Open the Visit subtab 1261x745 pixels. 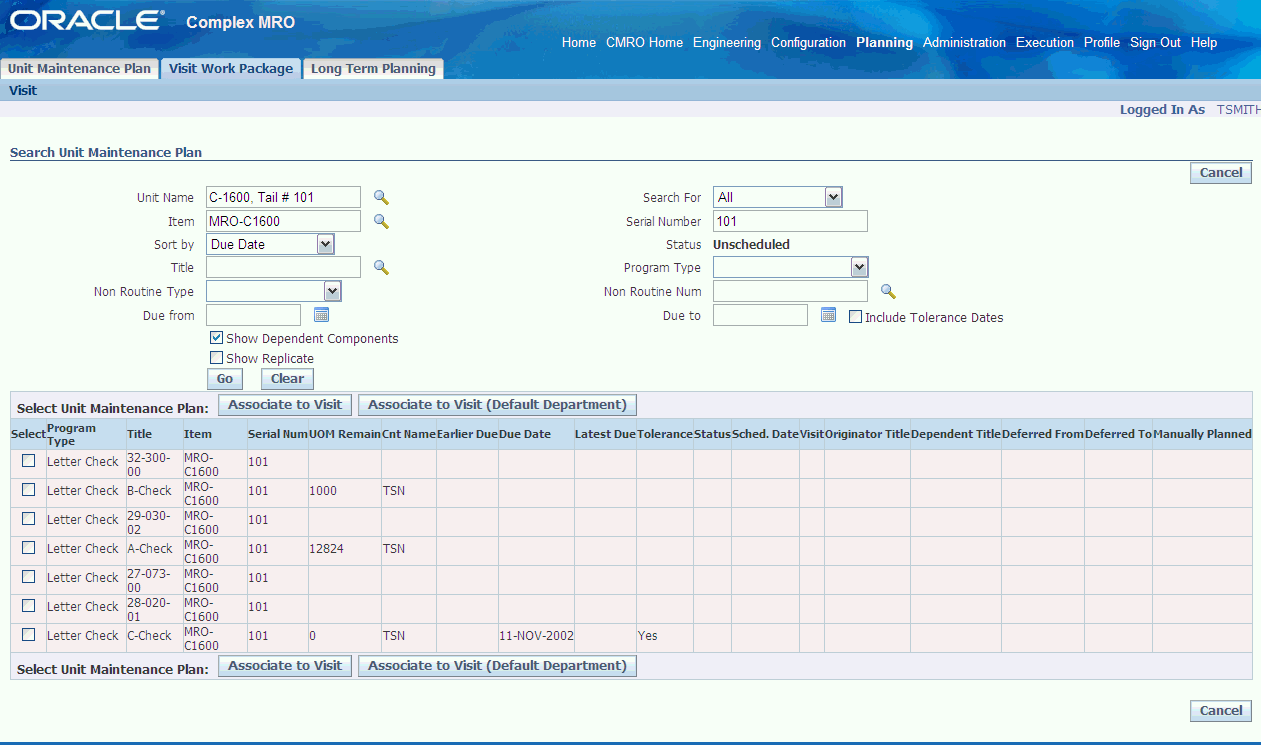click(x=23, y=90)
